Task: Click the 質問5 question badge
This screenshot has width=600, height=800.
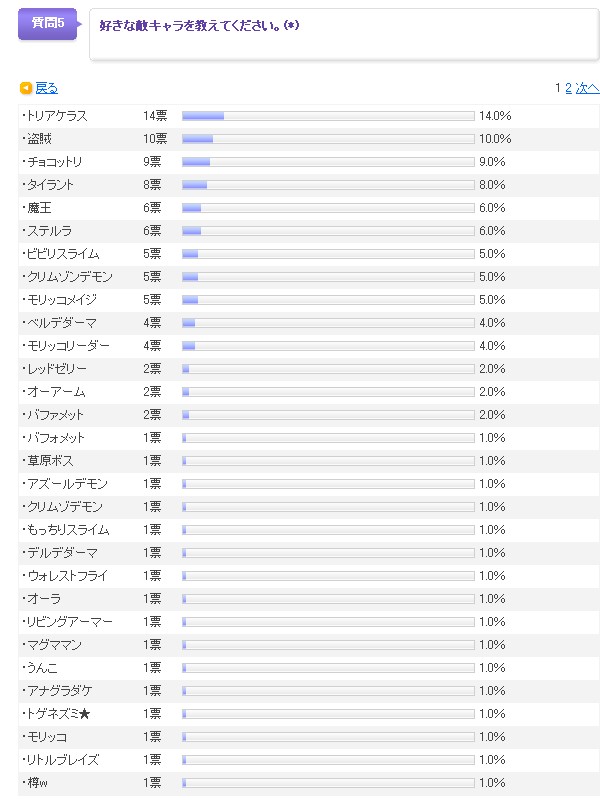Action: click(x=47, y=25)
